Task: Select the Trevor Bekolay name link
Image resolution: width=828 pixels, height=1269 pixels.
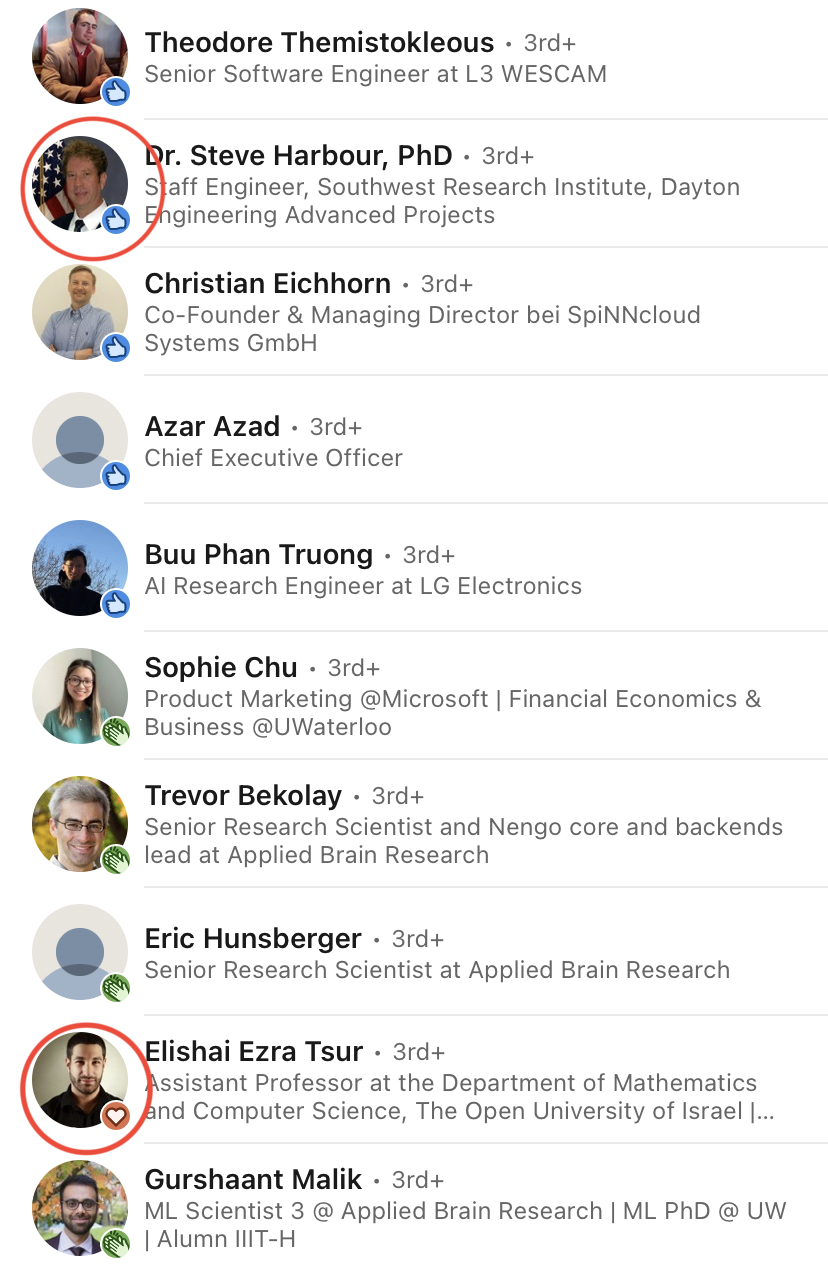Action: (243, 796)
